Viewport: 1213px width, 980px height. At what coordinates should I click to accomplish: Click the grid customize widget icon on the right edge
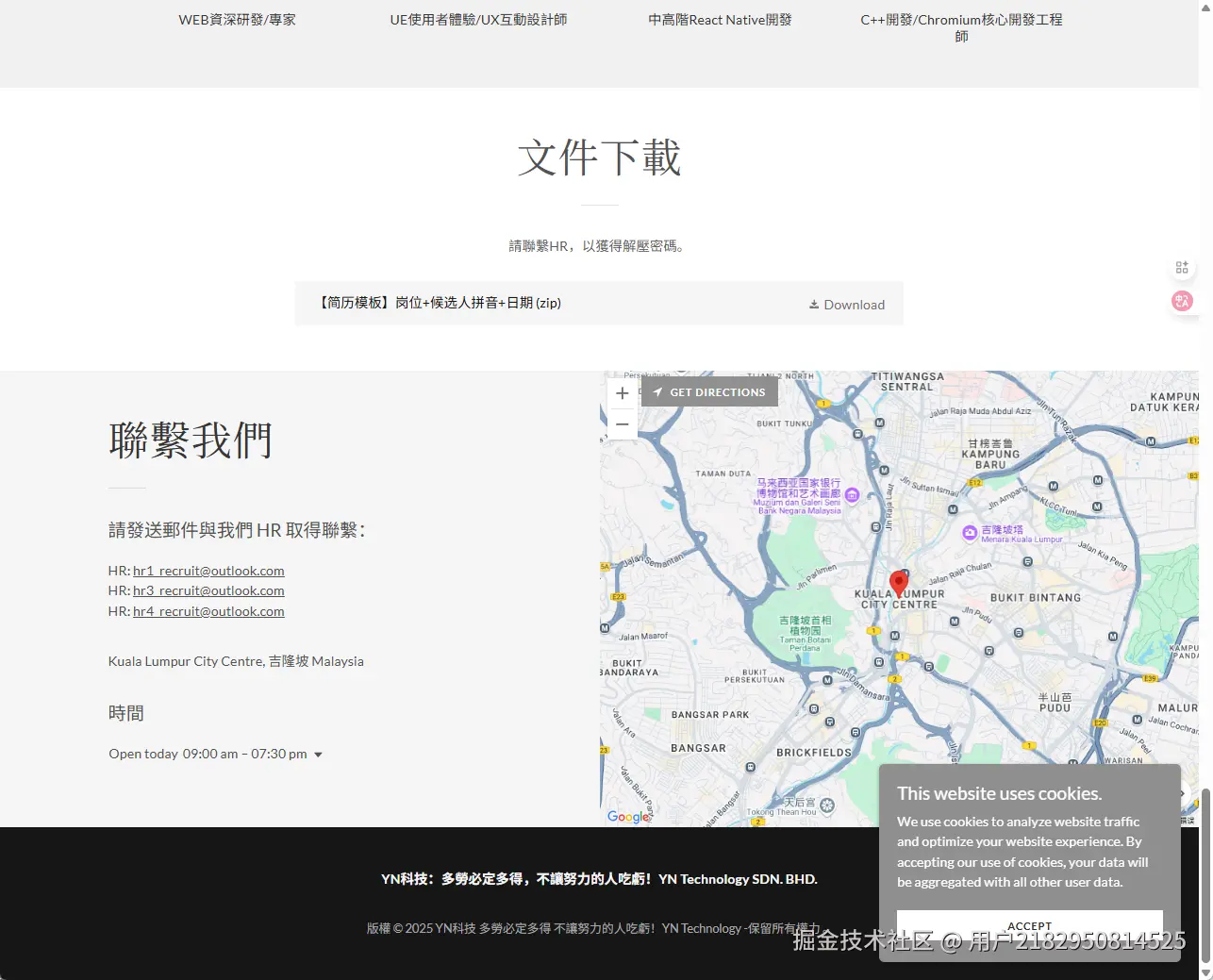[x=1182, y=267]
